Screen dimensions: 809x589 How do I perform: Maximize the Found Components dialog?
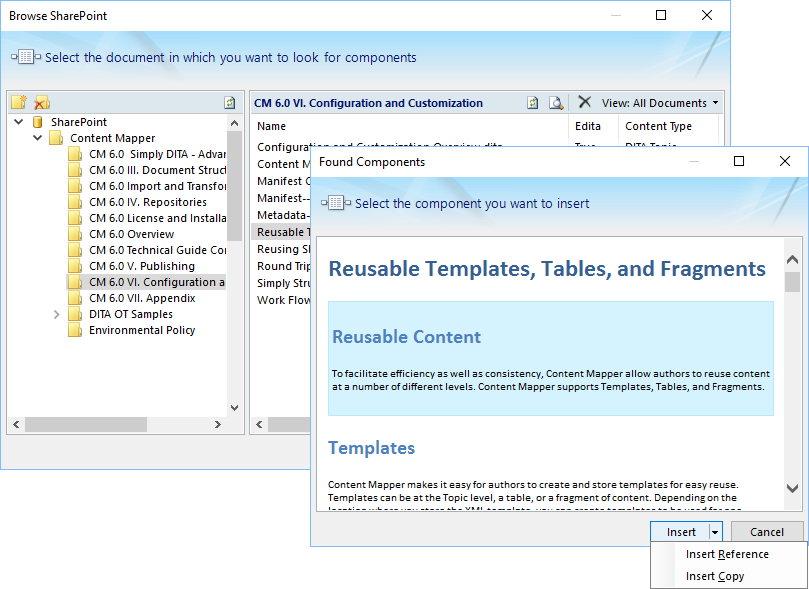(739, 161)
